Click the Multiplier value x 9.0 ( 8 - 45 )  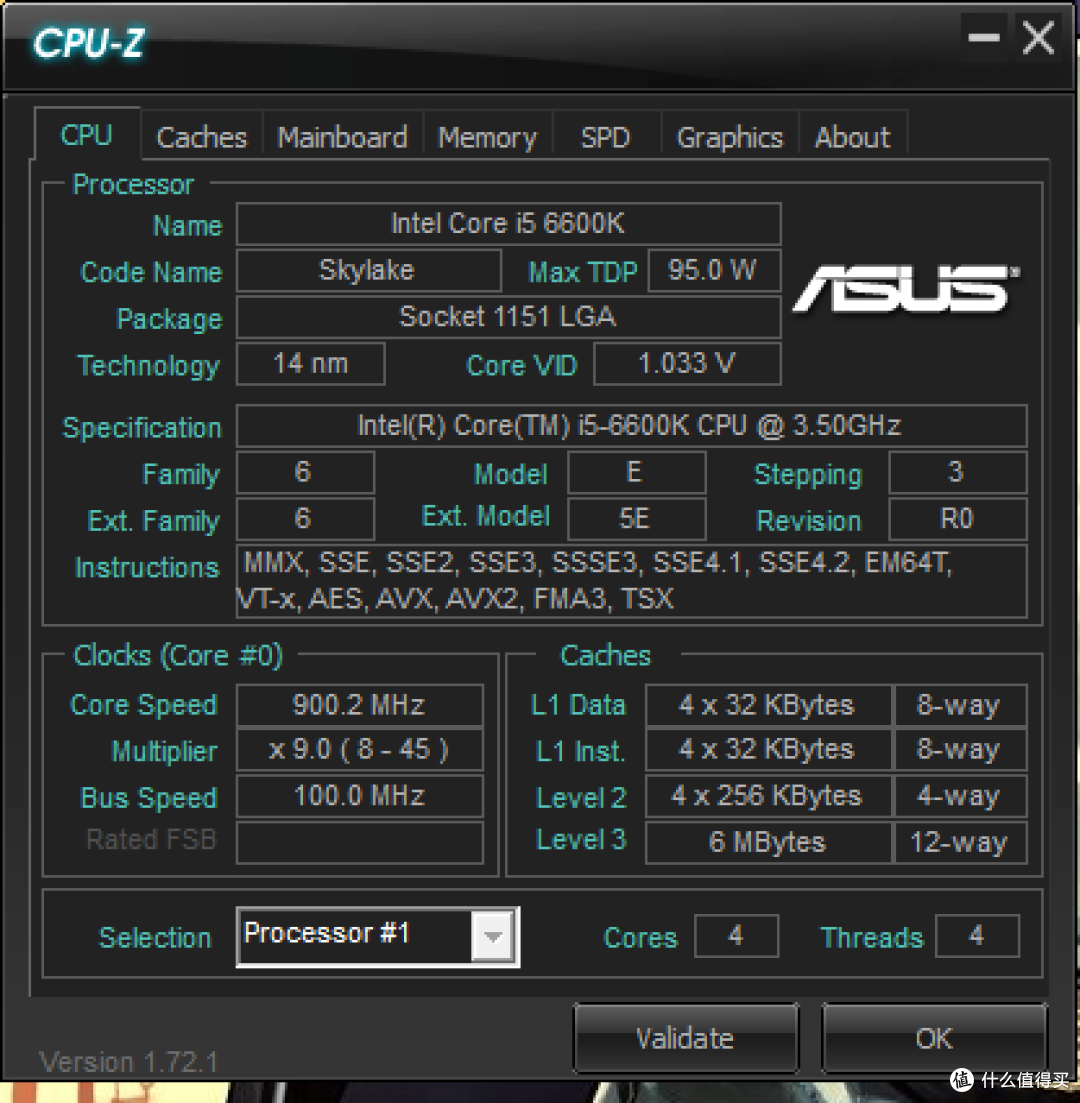pyautogui.click(x=360, y=750)
